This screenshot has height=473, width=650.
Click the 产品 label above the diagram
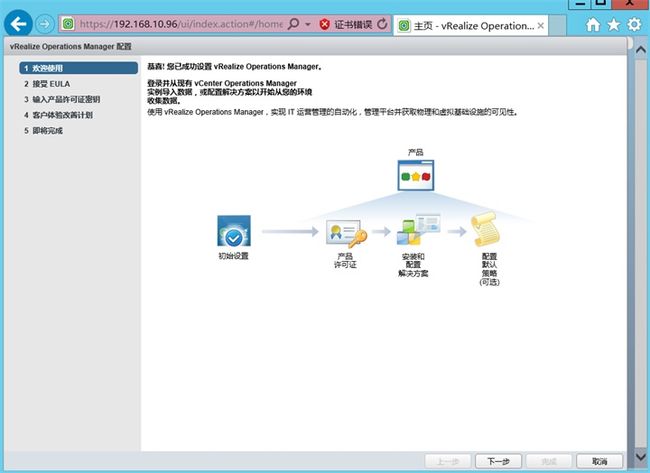pyautogui.click(x=415, y=152)
